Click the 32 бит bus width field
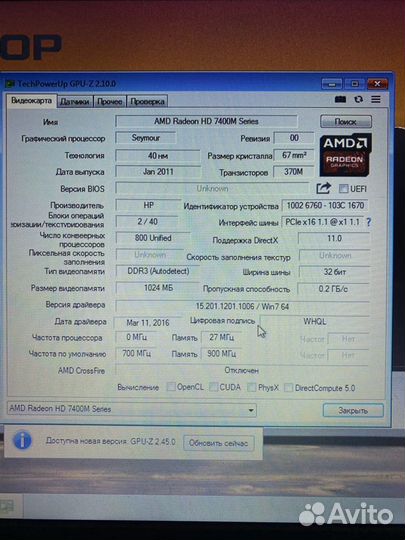The image size is (405, 540). 334,272
